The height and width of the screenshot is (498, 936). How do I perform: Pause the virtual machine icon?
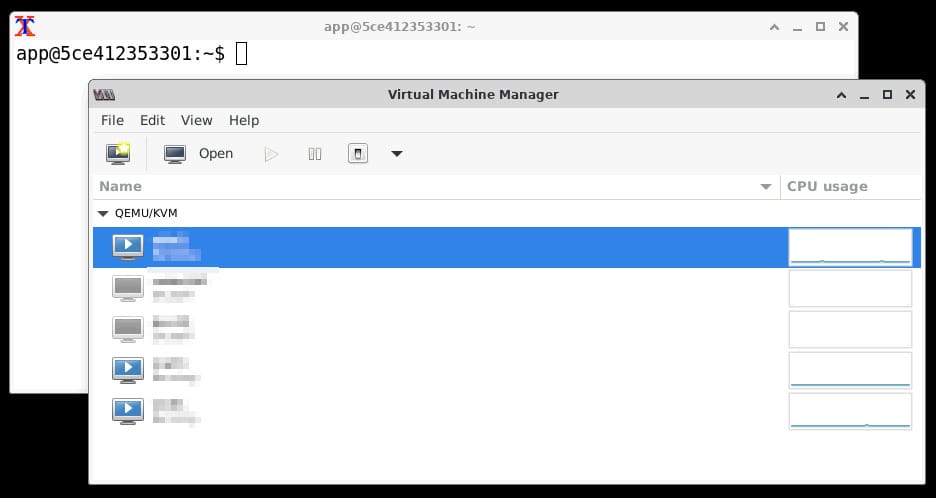point(315,154)
